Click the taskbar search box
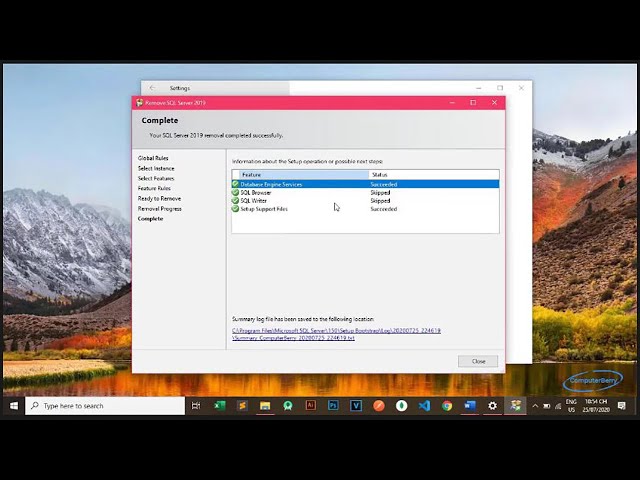The height and width of the screenshot is (480, 640). click(105, 406)
